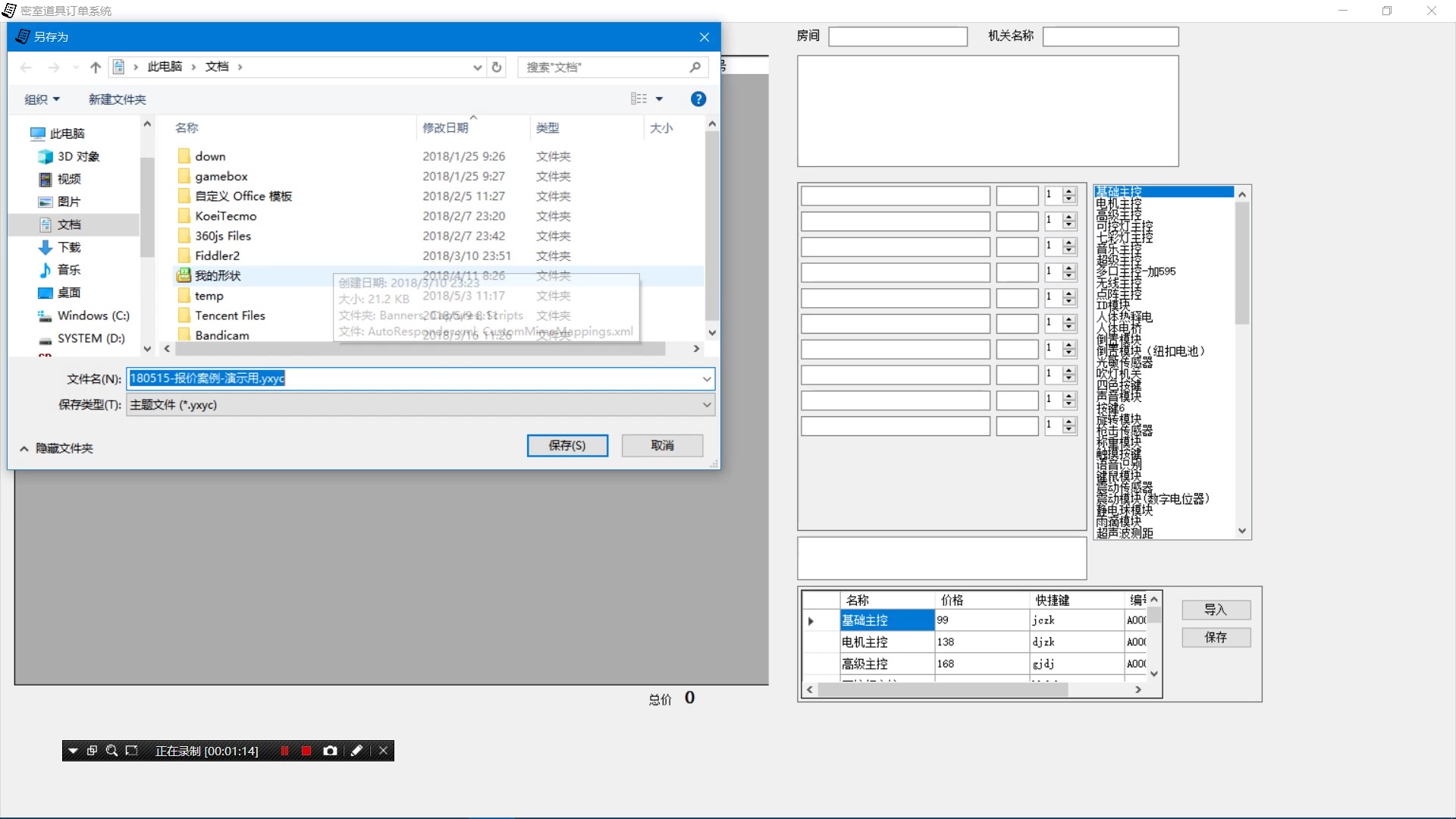Click the magnifier icon in recorder bar
This screenshot has width=1456, height=819.
pyautogui.click(x=111, y=751)
